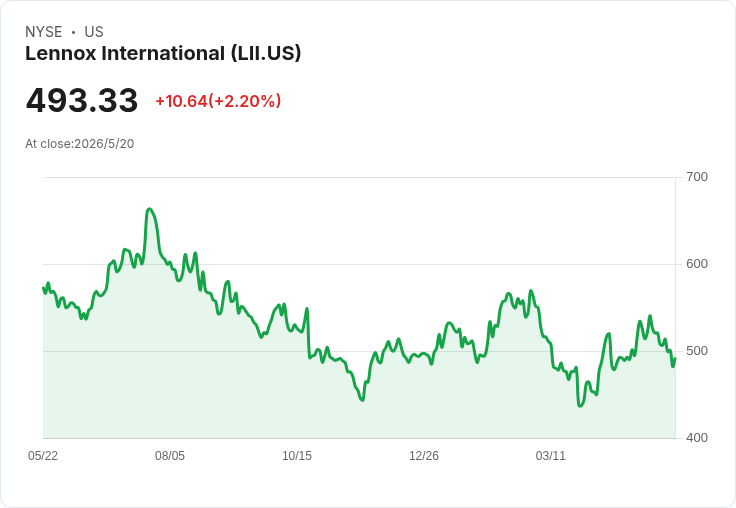Click the NYSE exchange label

tap(44, 32)
